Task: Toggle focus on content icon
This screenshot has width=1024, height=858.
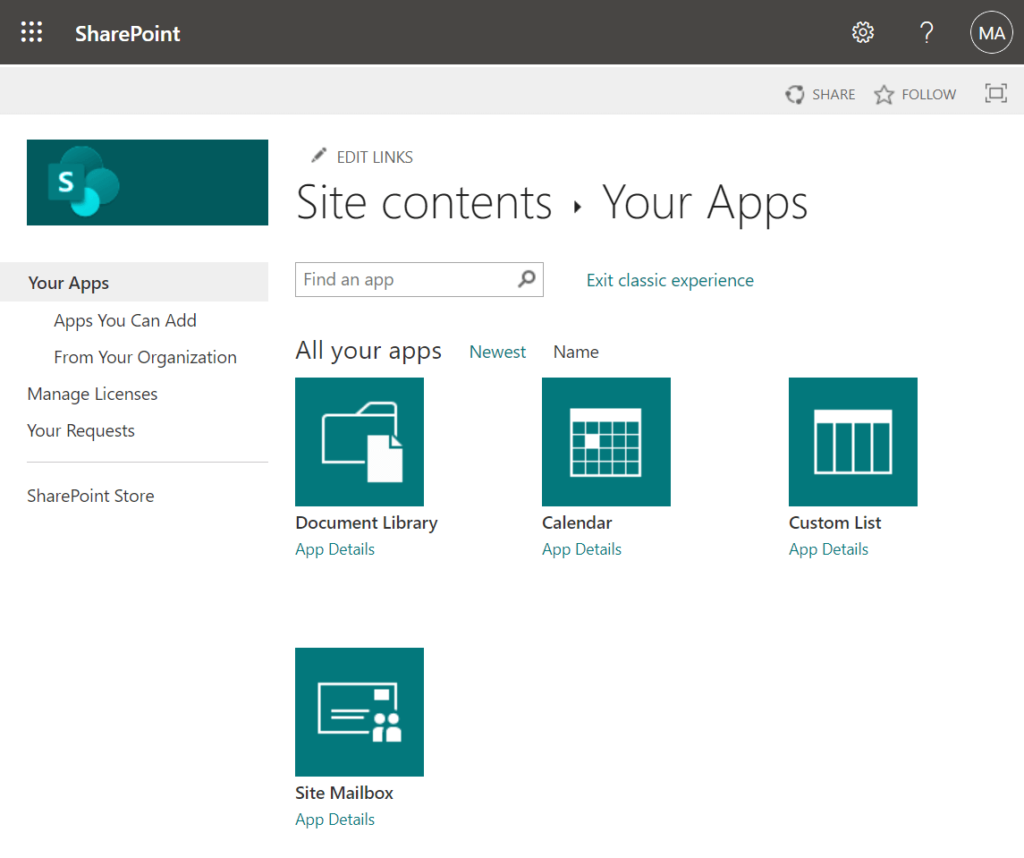Action: coord(995,93)
